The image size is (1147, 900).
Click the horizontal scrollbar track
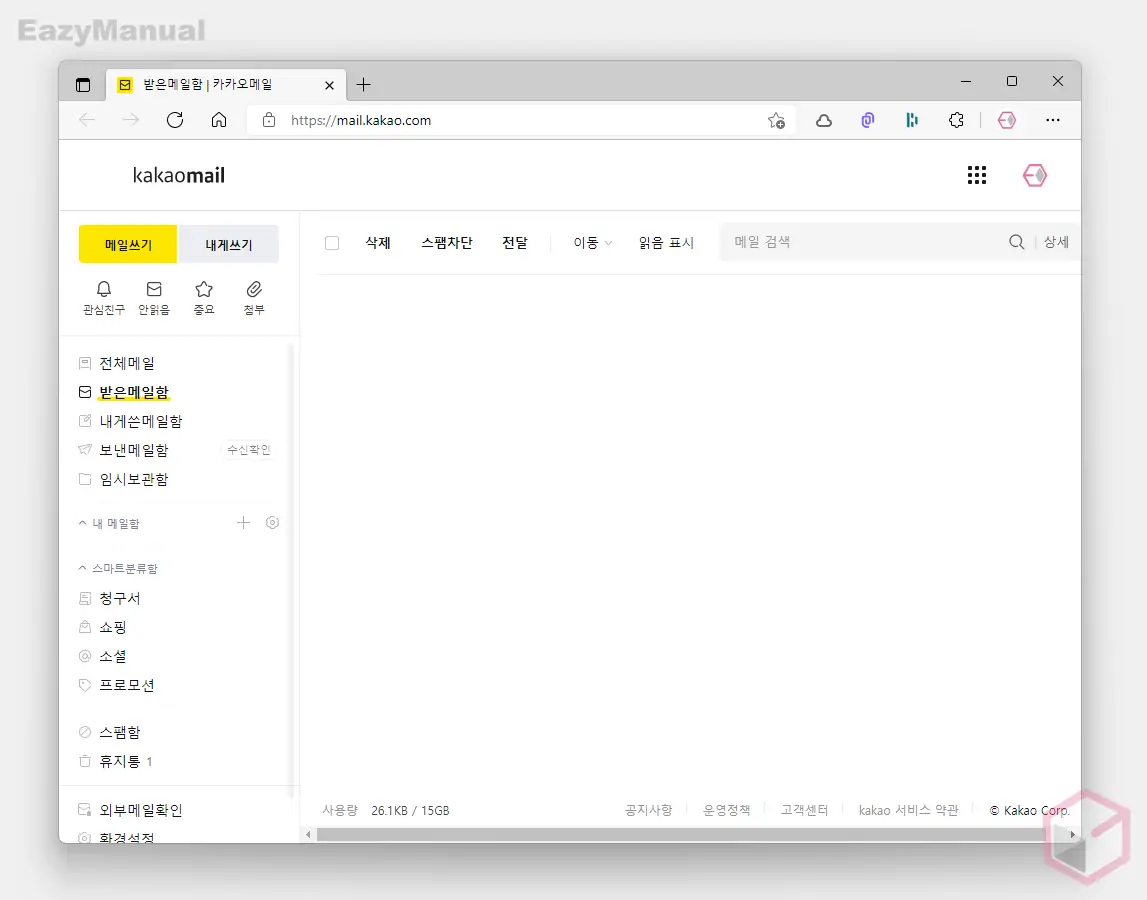[690, 835]
